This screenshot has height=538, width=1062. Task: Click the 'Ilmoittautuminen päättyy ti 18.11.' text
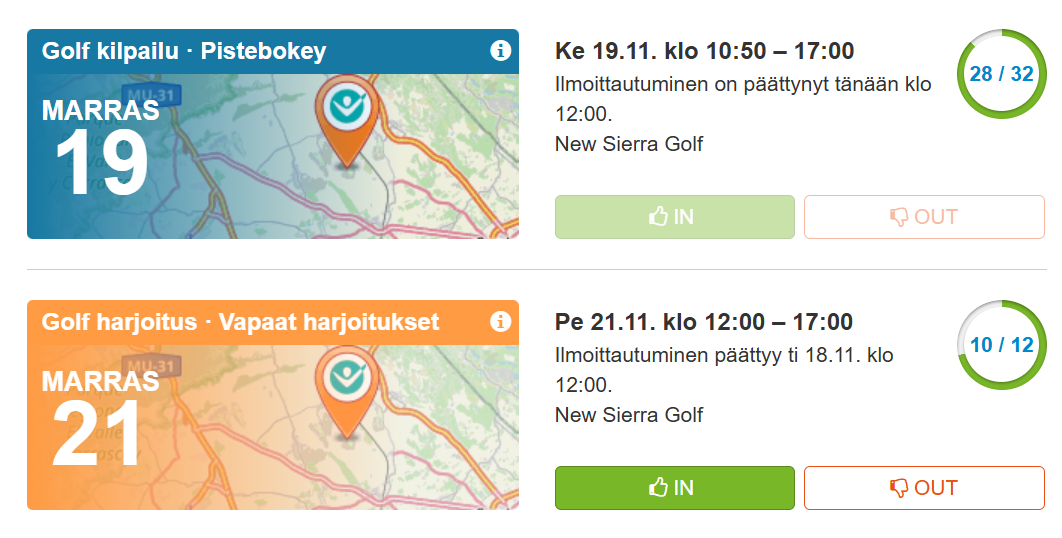click(724, 369)
